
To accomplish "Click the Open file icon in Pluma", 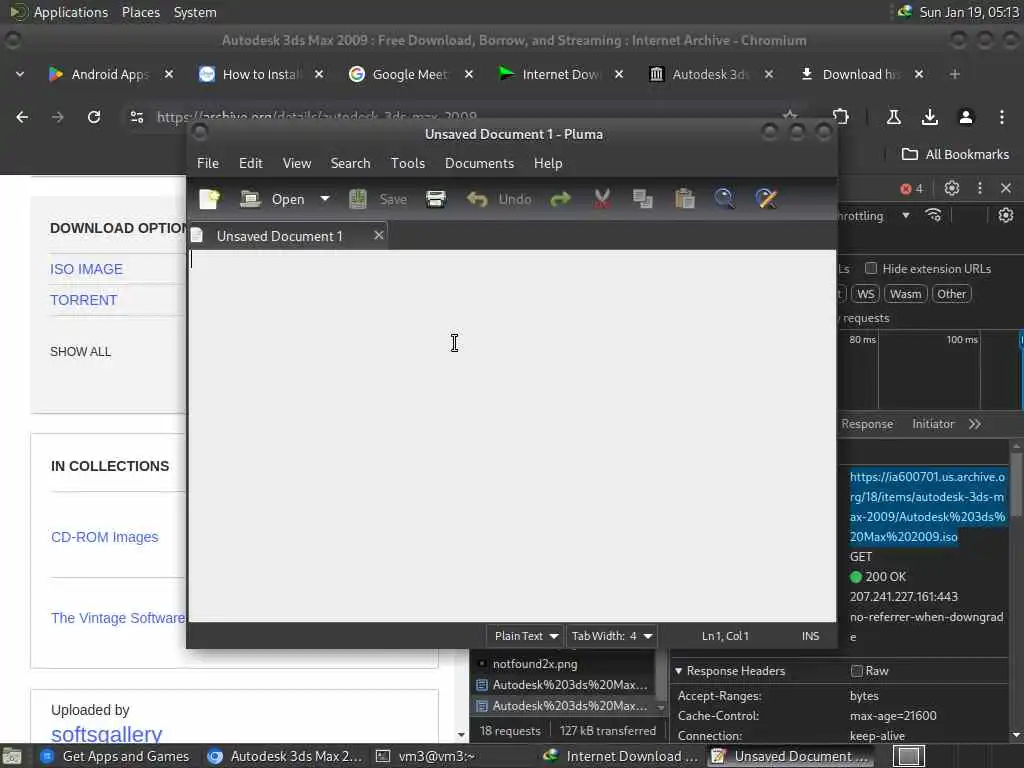I will pos(250,199).
